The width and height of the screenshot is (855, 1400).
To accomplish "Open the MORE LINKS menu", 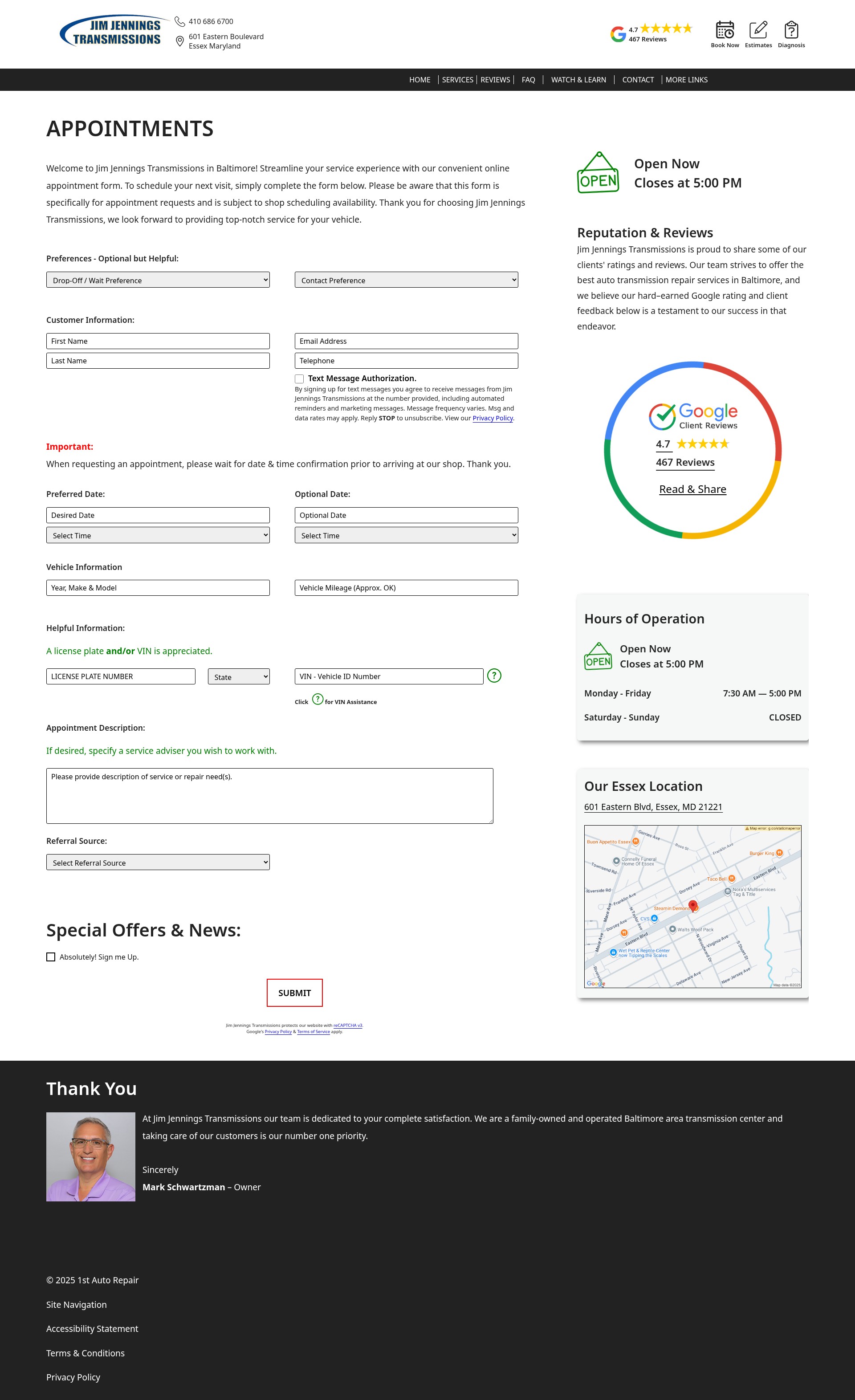I will pos(686,80).
